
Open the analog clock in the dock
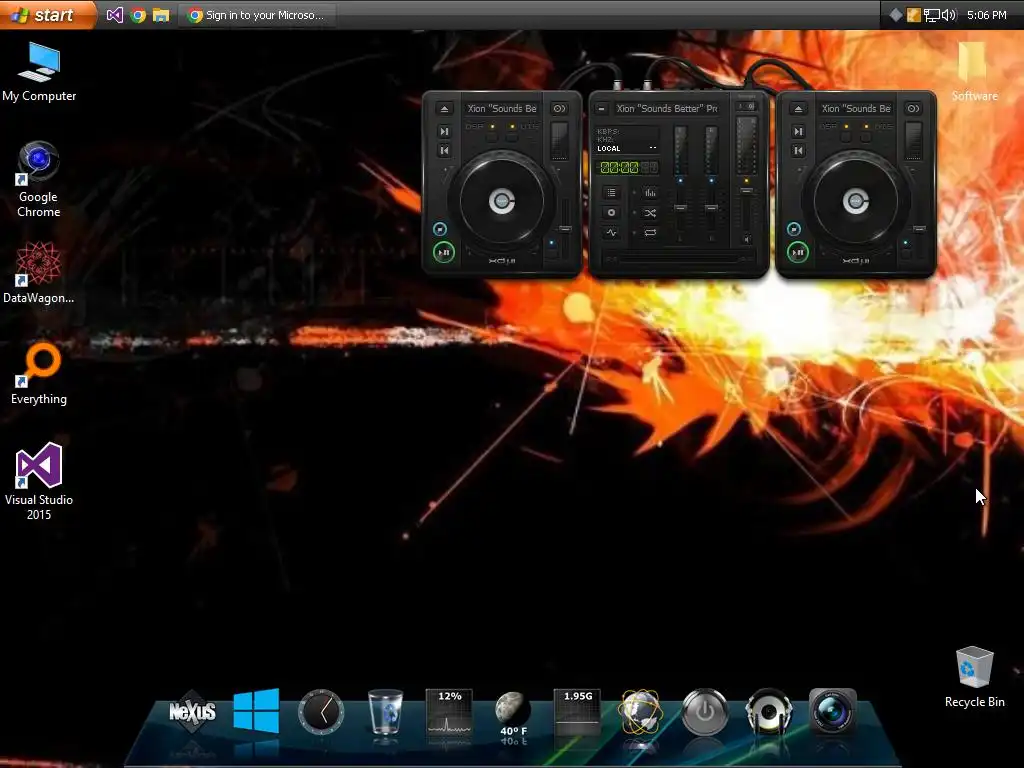(321, 712)
